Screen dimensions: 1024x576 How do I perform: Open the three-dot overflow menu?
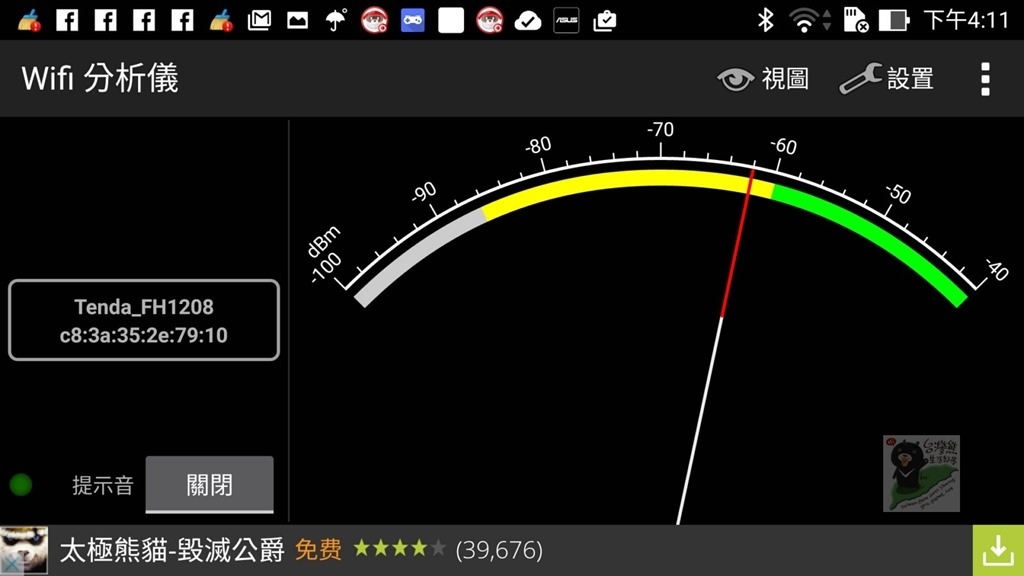[985, 79]
